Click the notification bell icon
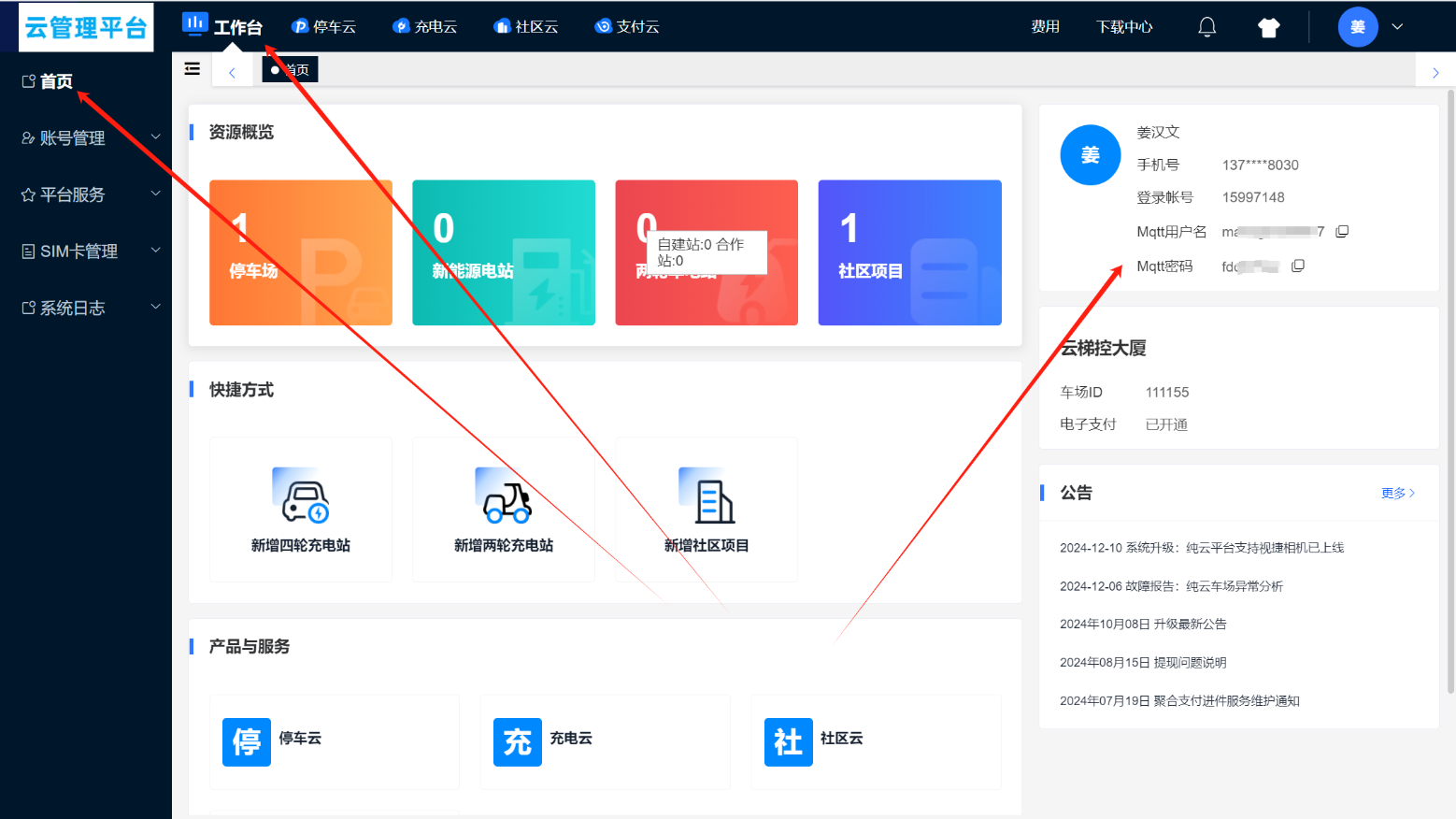Image resolution: width=1456 pixels, height=819 pixels. click(1206, 27)
